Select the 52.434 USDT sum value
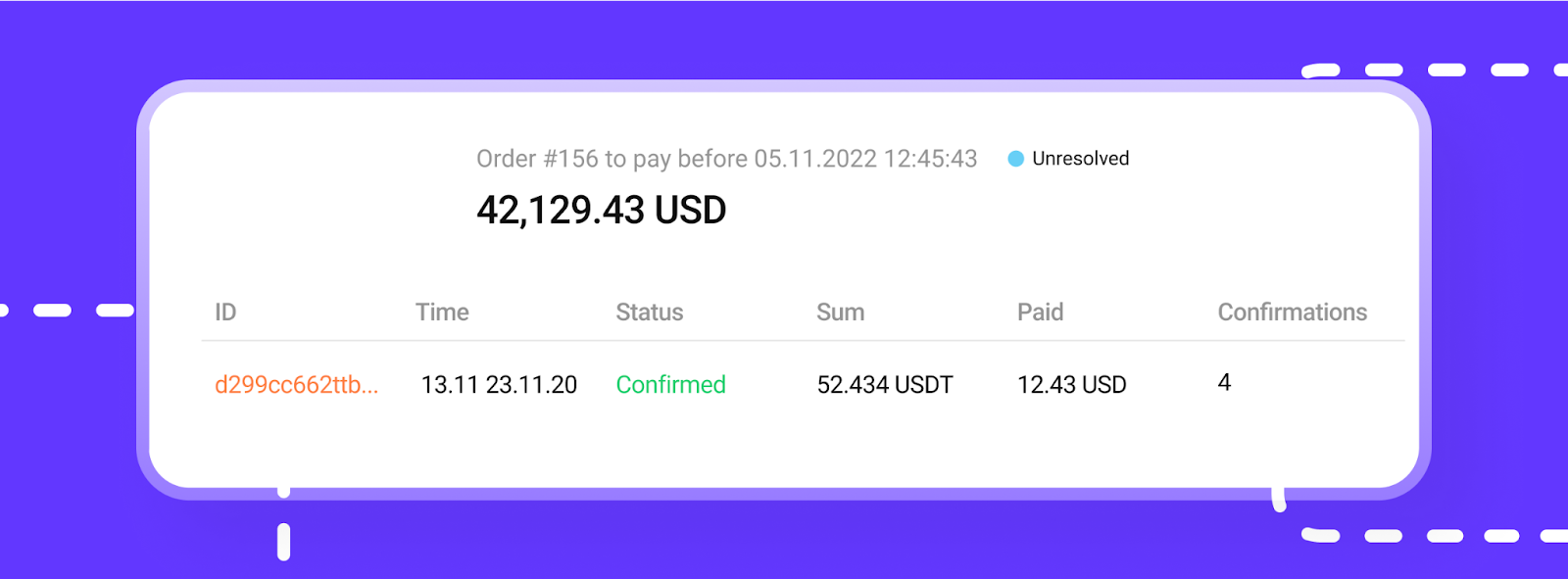 tap(884, 385)
